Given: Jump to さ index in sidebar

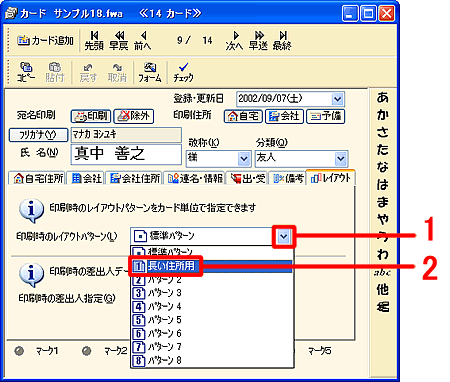Looking at the screenshot, I should pyautogui.click(x=382, y=132).
